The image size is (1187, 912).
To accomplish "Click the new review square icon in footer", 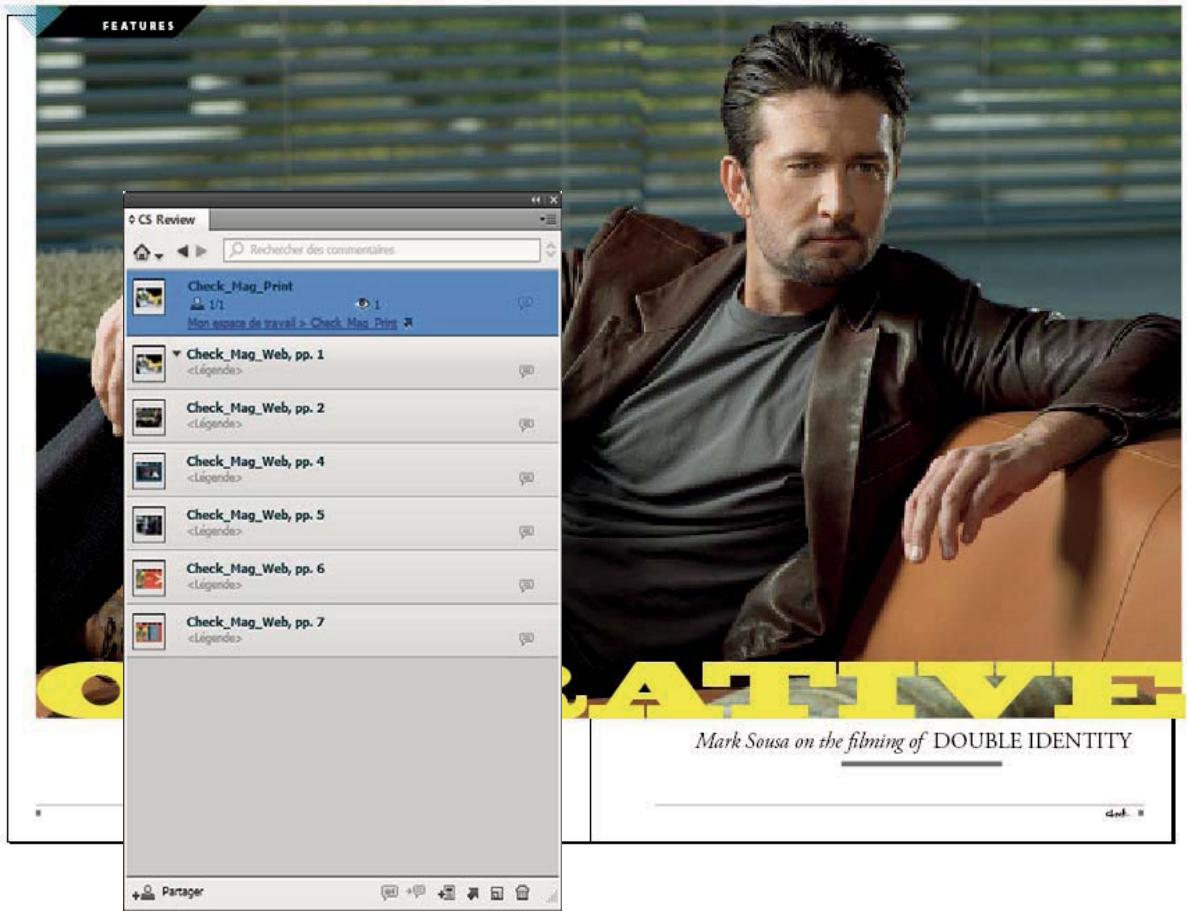I will [497, 894].
